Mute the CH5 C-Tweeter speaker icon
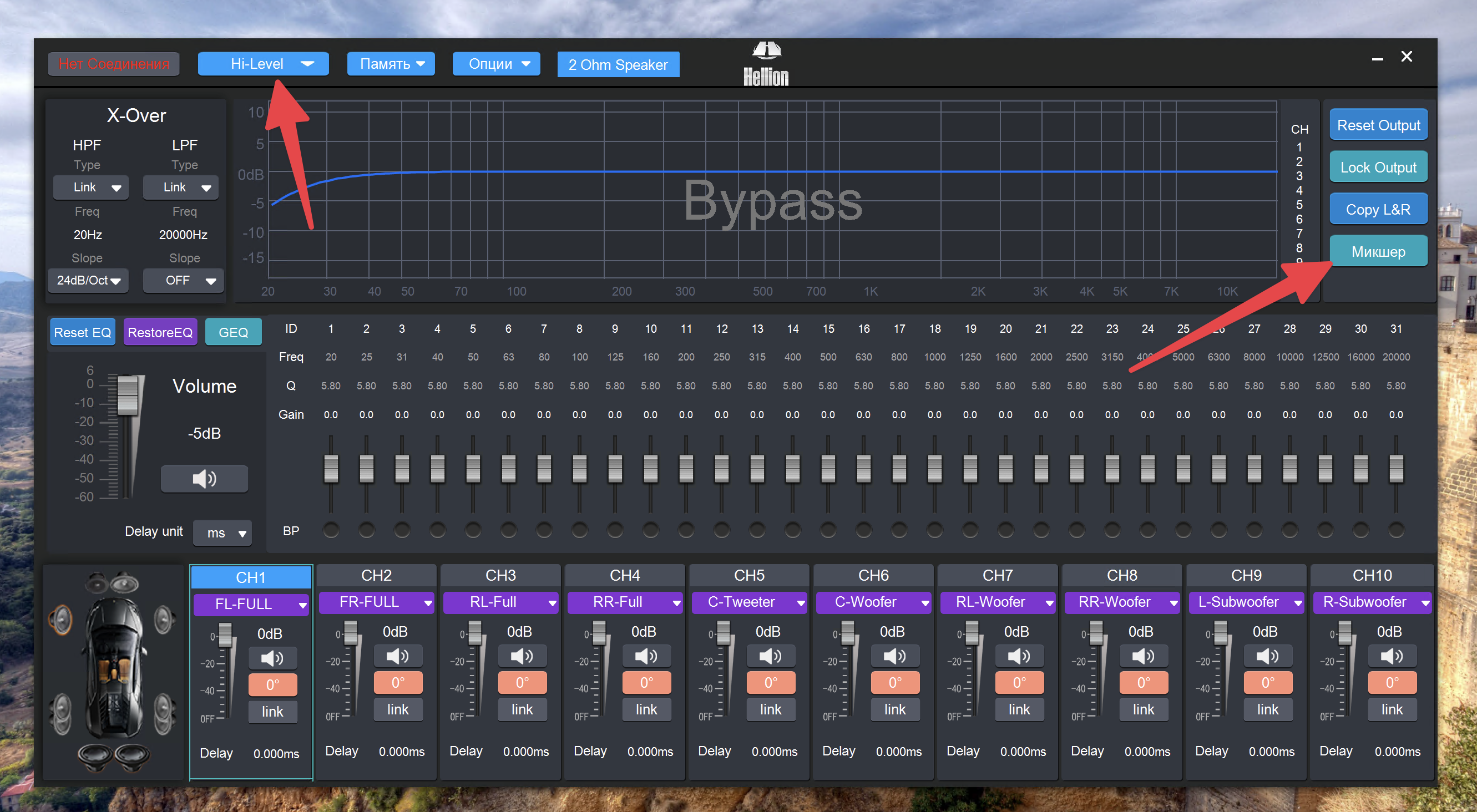The height and width of the screenshot is (812, 1477). tap(770, 656)
